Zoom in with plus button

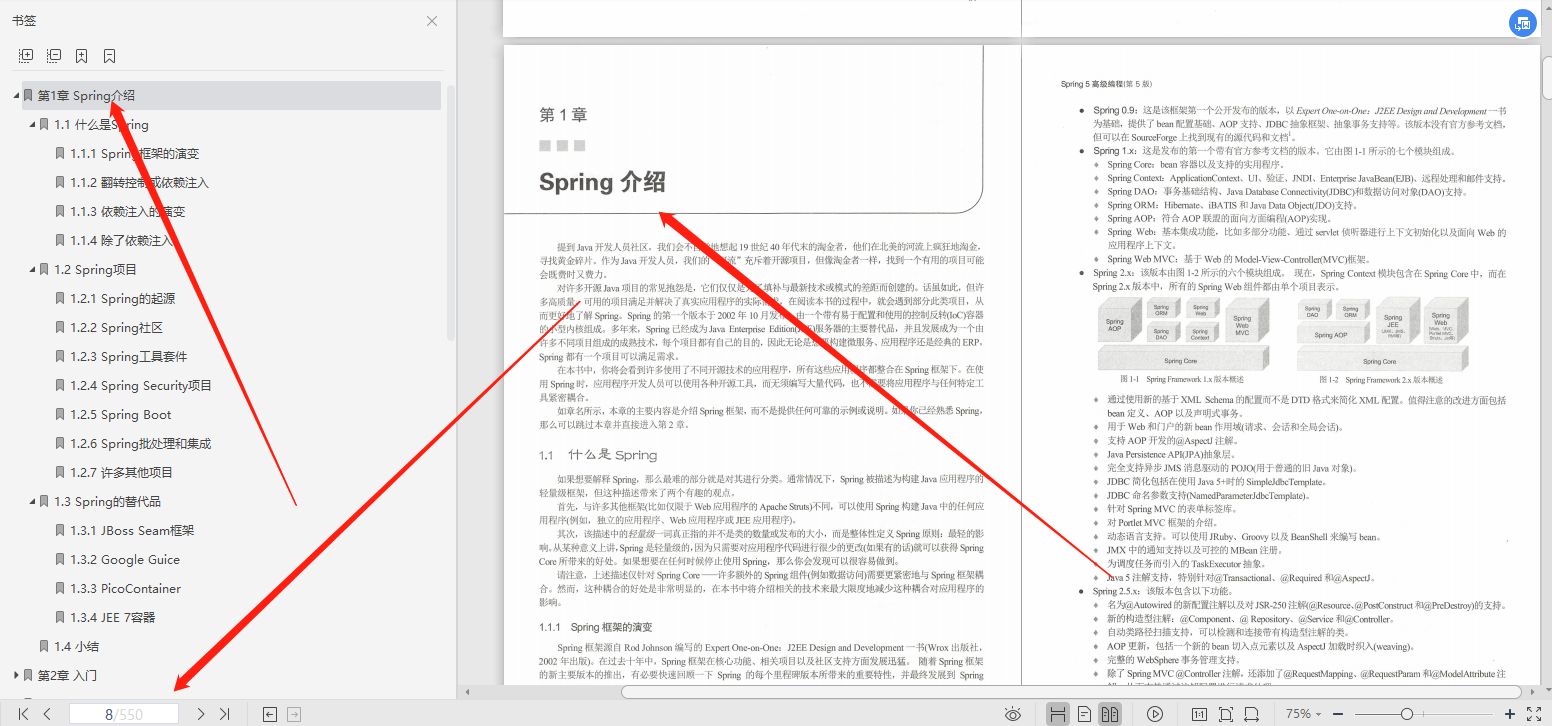click(1510, 714)
